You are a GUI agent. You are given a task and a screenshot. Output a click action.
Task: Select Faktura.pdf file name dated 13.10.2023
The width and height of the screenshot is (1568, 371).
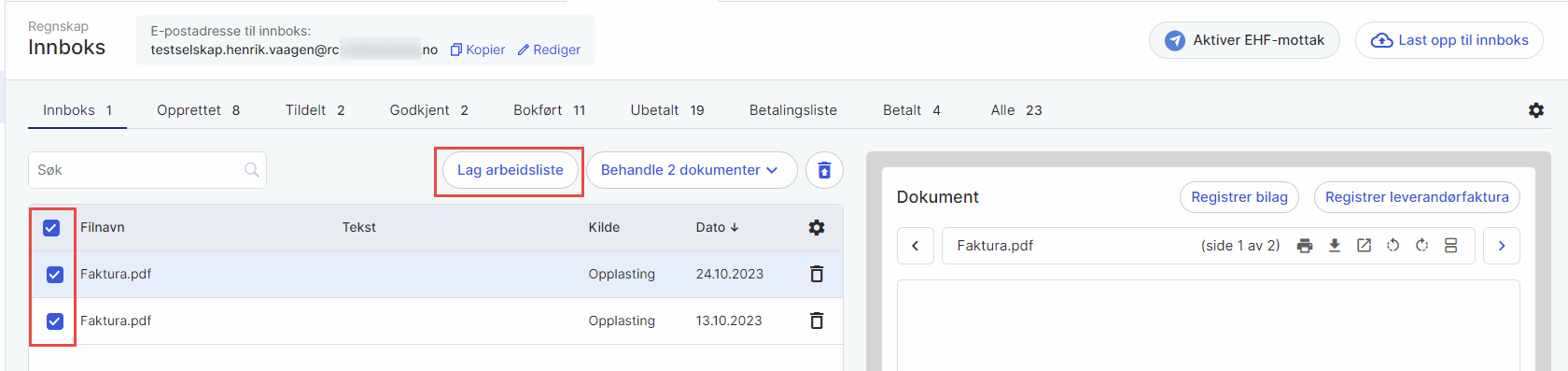click(x=116, y=321)
